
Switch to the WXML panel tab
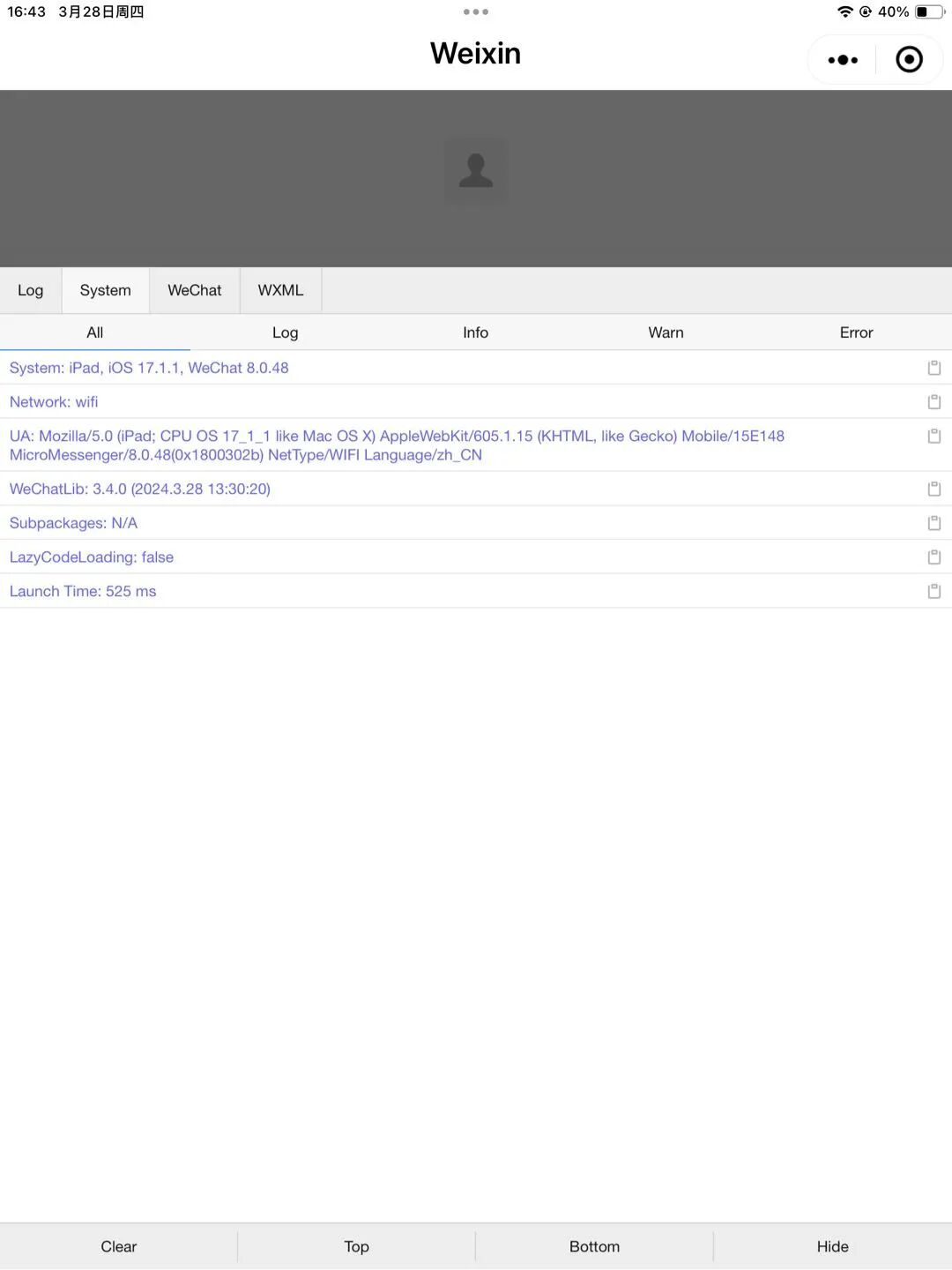pyautogui.click(x=280, y=290)
